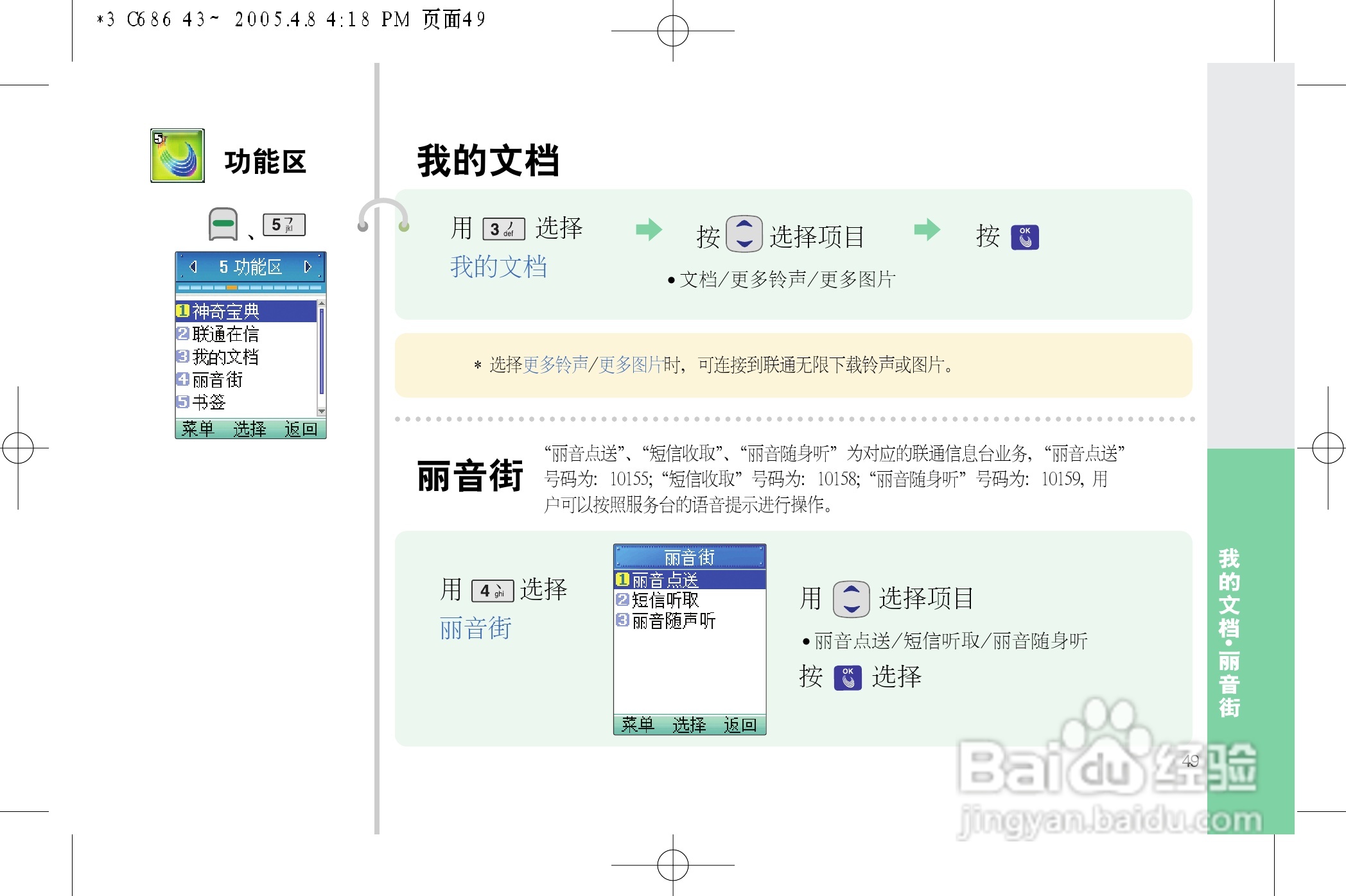Screen dimensions: 1346x896
Task: Open the 菜单 soft key on the 丽音街 screen
Action: point(638,726)
